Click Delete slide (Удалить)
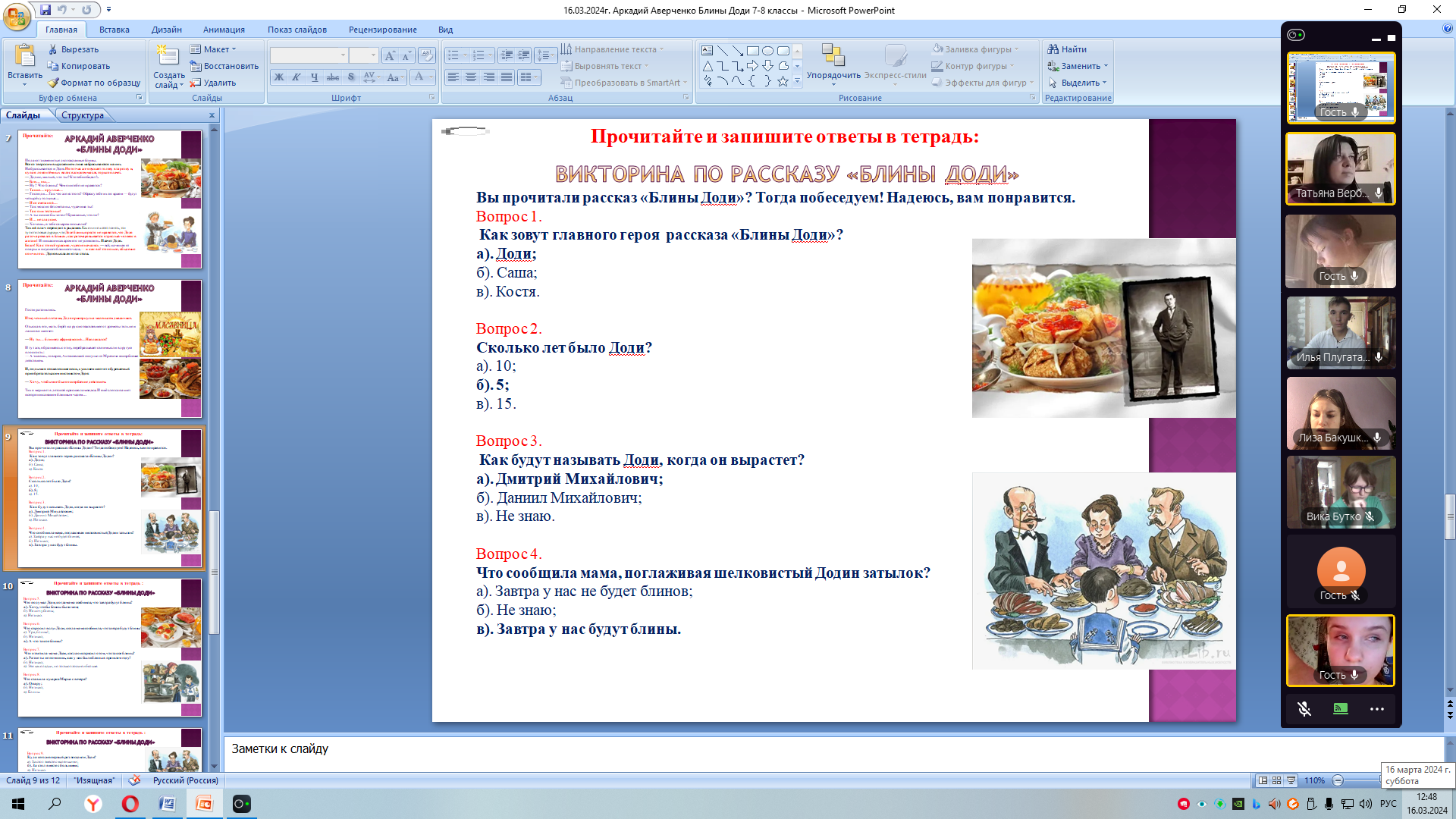The height and width of the screenshot is (819, 1456). (x=213, y=83)
